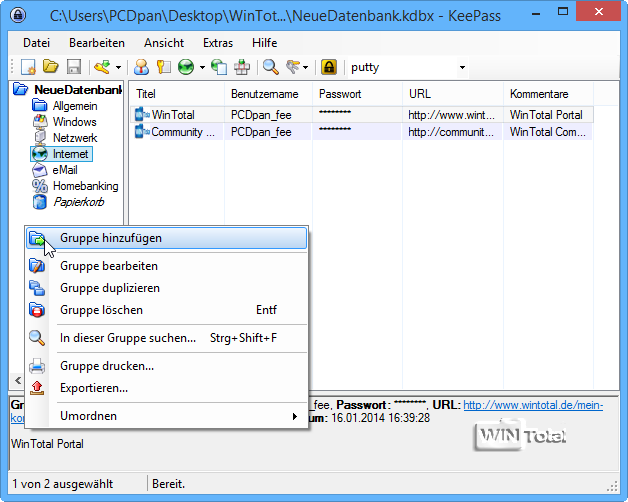Open the Extras menu

(x=218, y=43)
